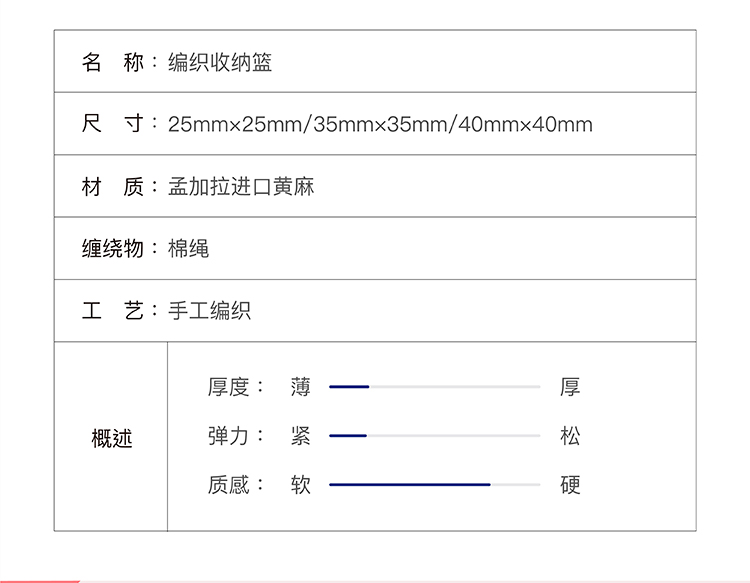Click the 薄 end label

click(x=301, y=387)
